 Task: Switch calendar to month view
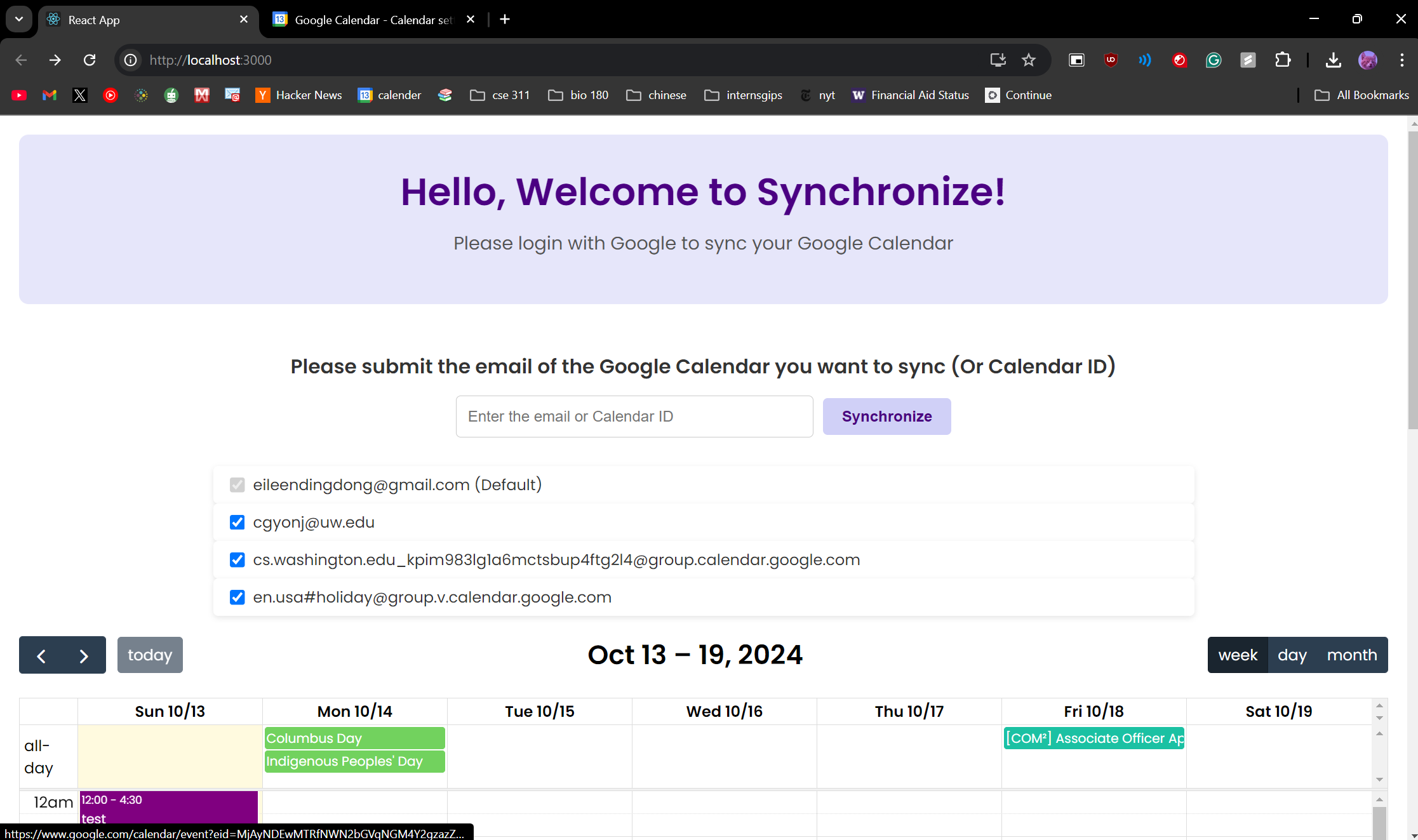pyautogui.click(x=1351, y=655)
